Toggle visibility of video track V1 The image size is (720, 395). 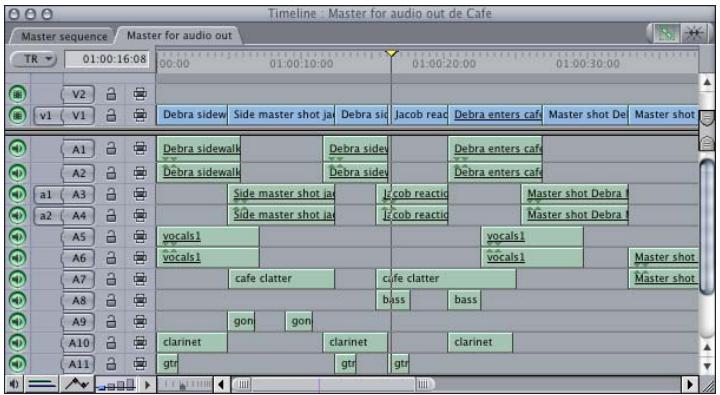(x=17, y=115)
